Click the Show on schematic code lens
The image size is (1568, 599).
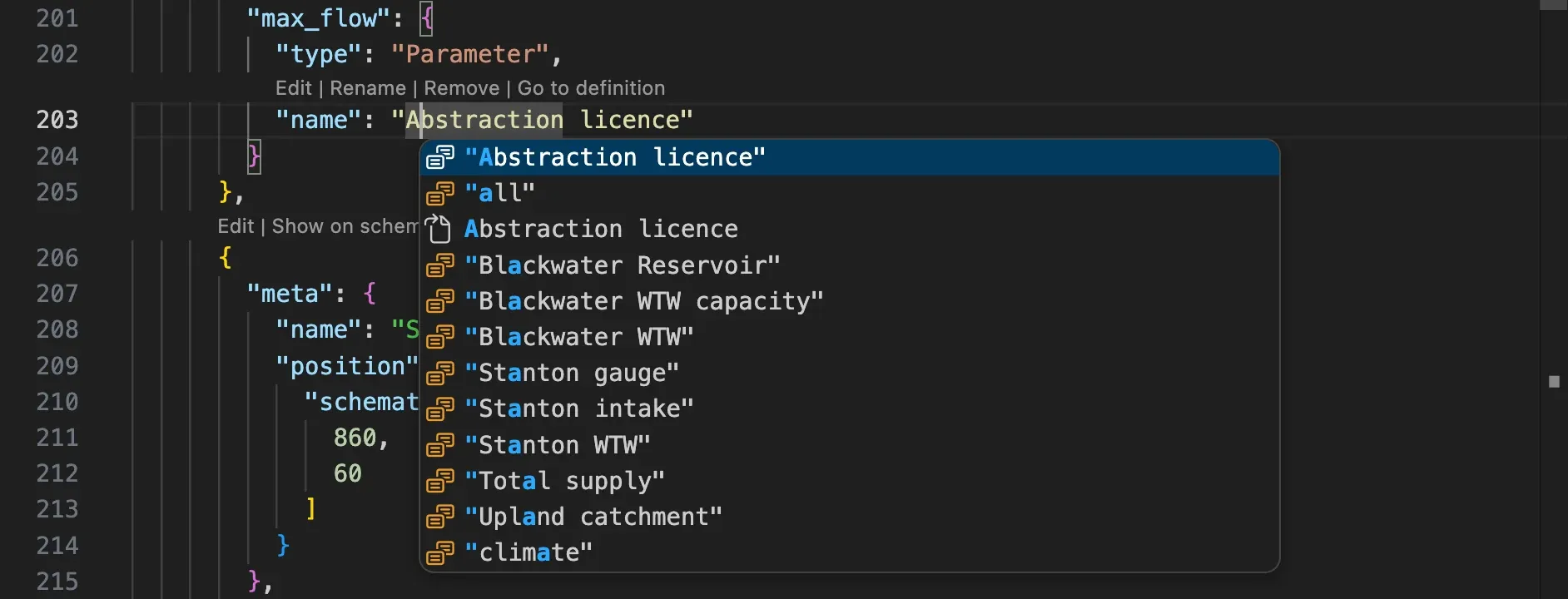[x=345, y=226]
